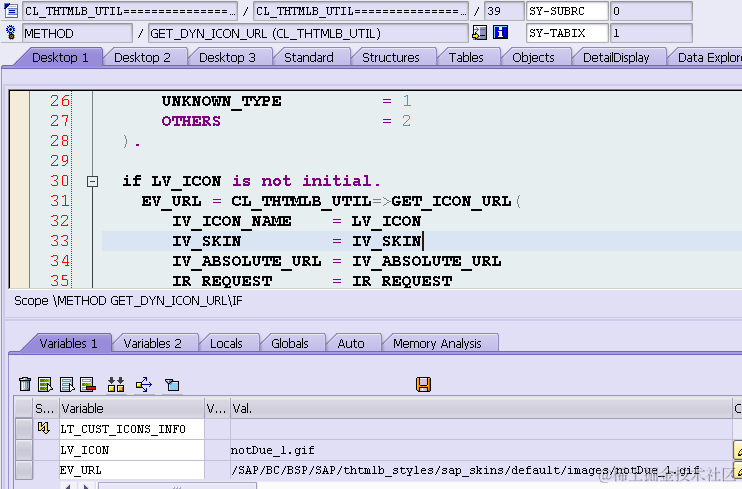Click the second CL_THTMLB_UTIL include field
The height and width of the screenshot is (489, 742).
coord(361,11)
